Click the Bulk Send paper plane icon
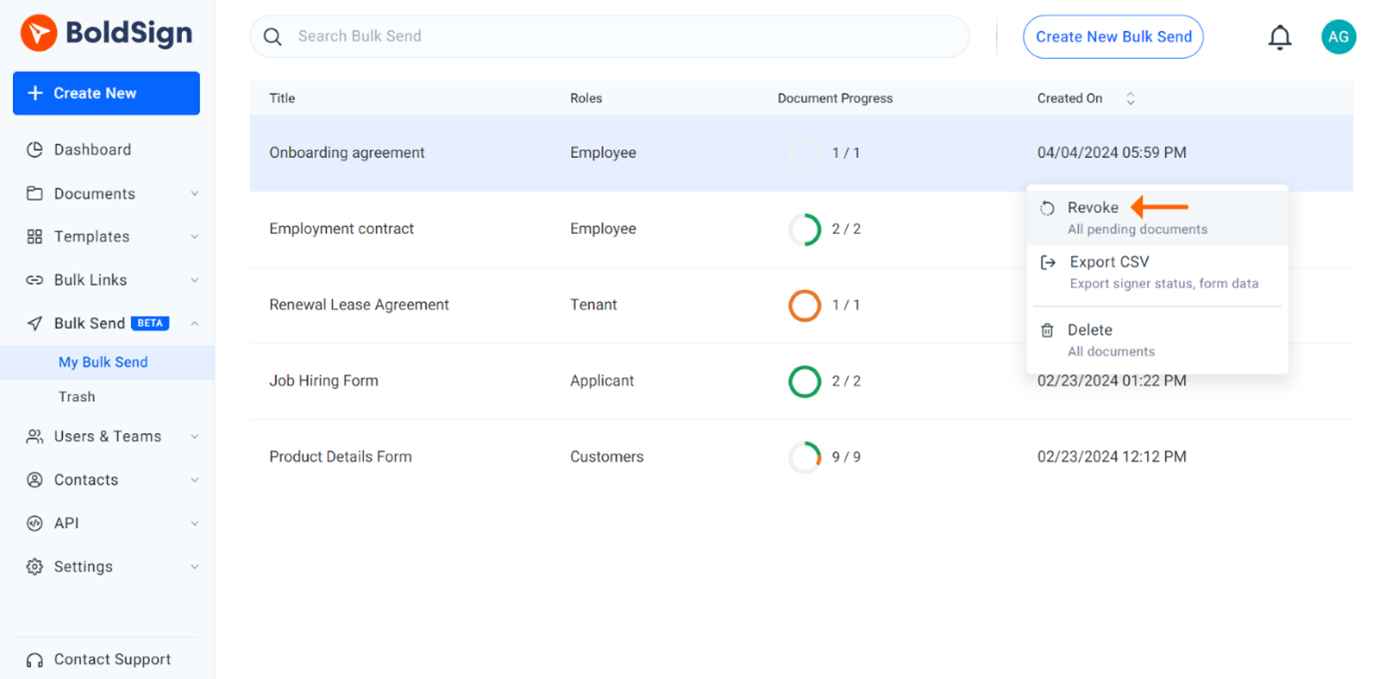 34,322
